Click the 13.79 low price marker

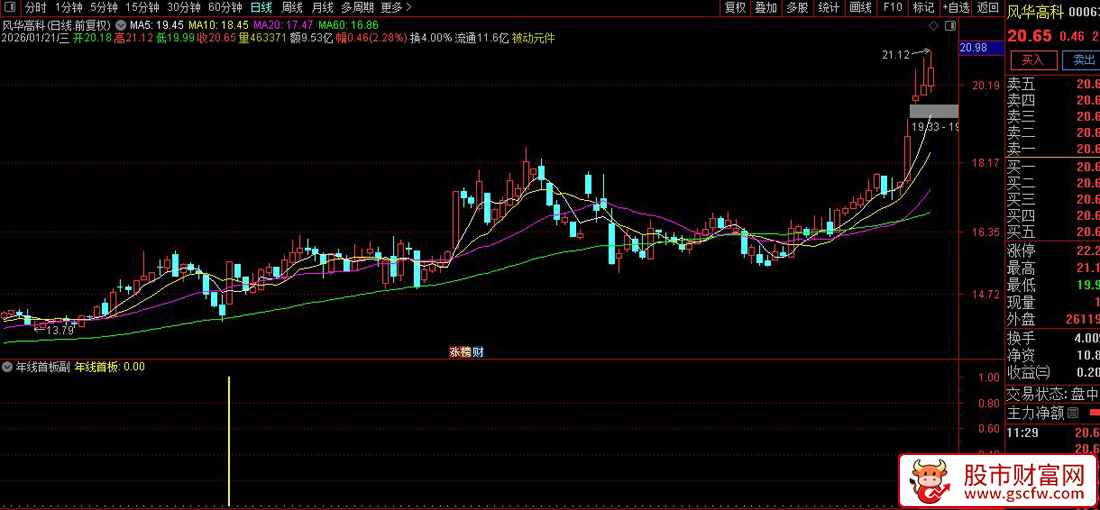60,330
